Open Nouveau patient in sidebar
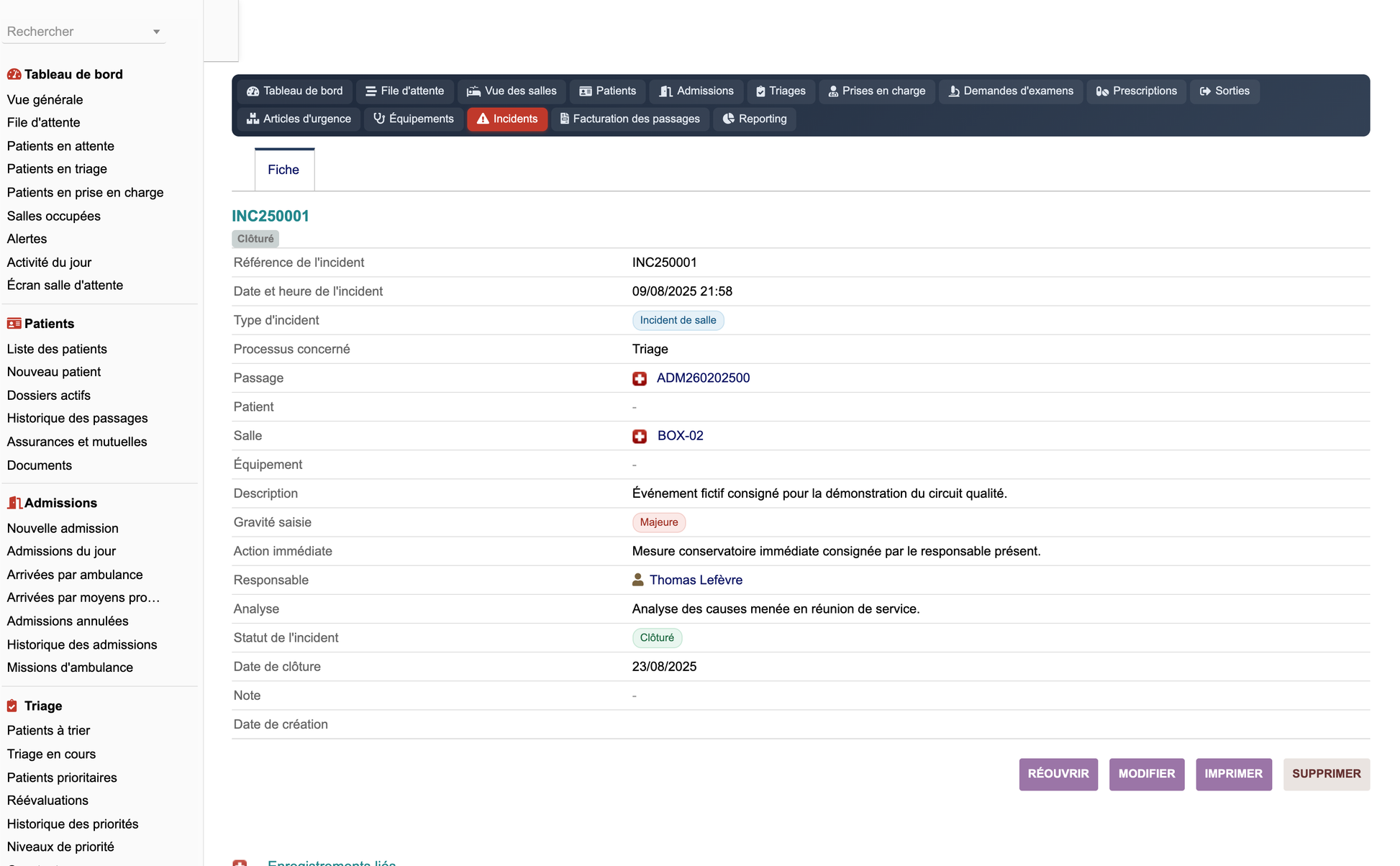Viewport: 1400px width, 866px height. click(x=54, y=372)
